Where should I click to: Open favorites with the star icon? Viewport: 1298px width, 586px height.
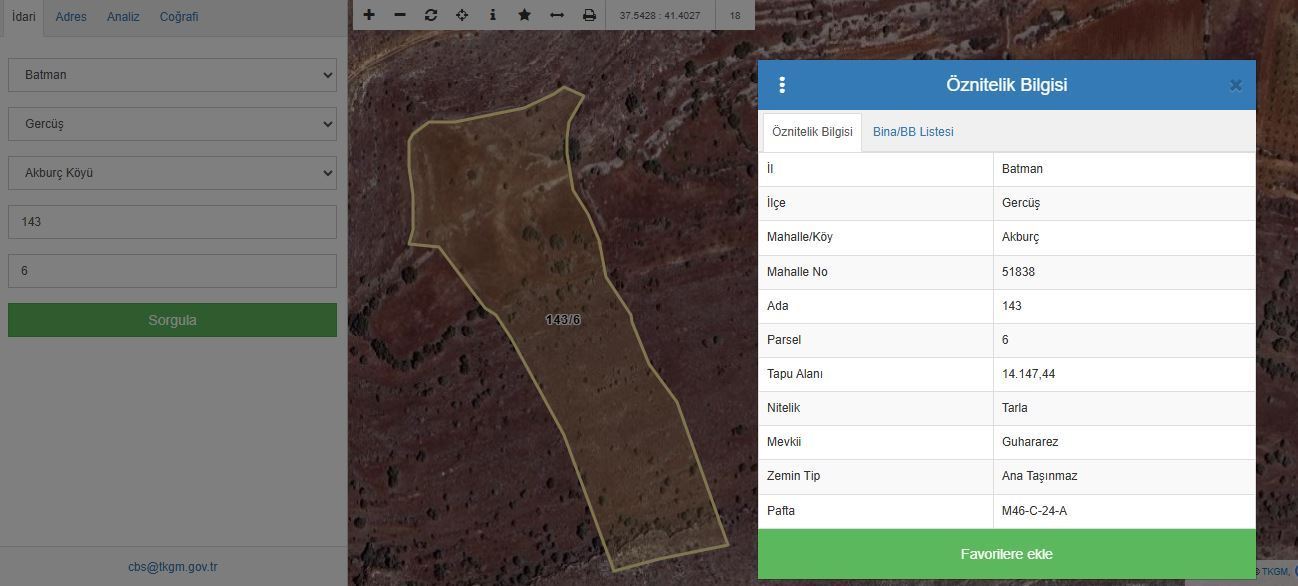point(524,15)
